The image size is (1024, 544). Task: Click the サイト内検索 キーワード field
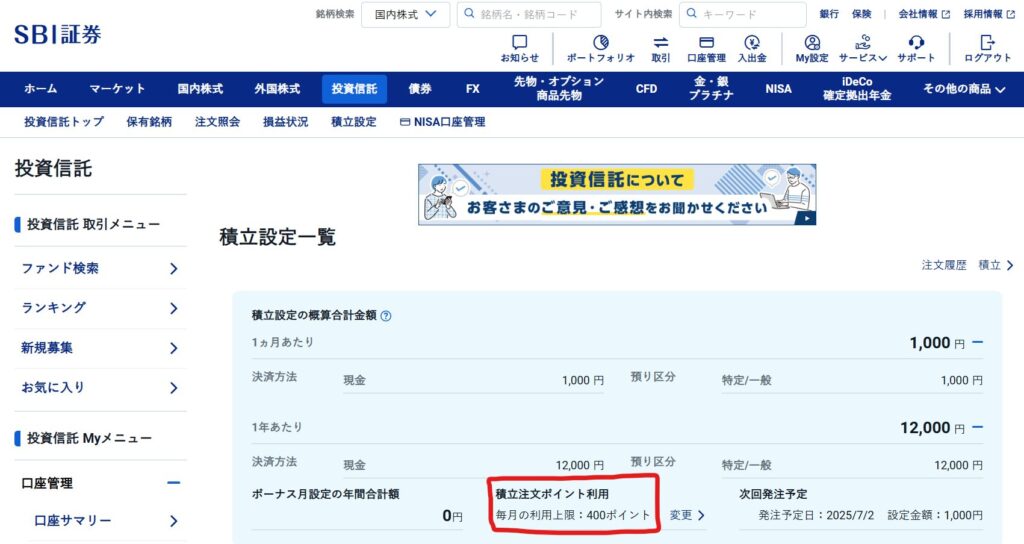pyautogui.click(x=743, y=14)
